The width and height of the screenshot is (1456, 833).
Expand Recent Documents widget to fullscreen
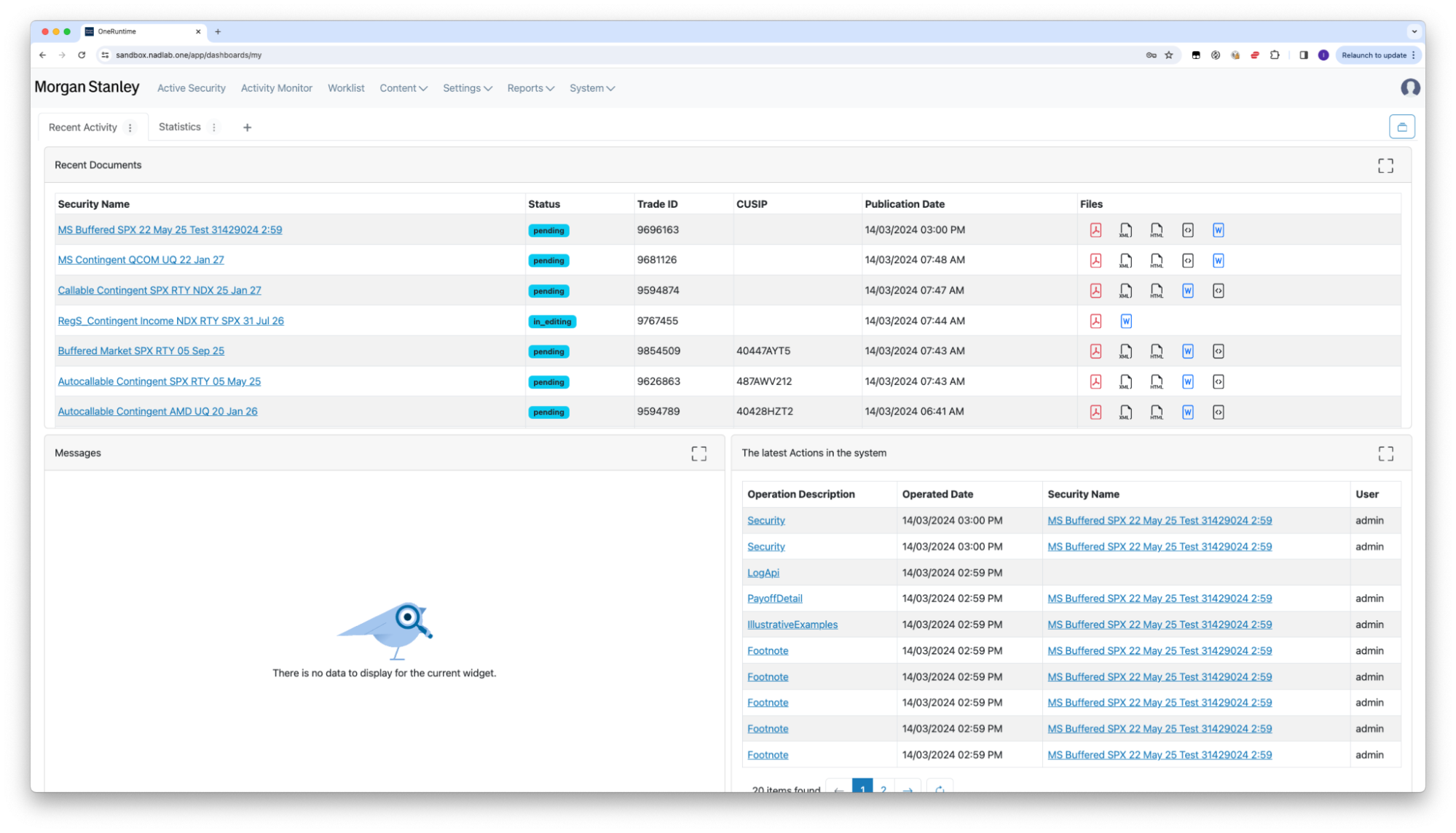click(x=1385, y=165)
